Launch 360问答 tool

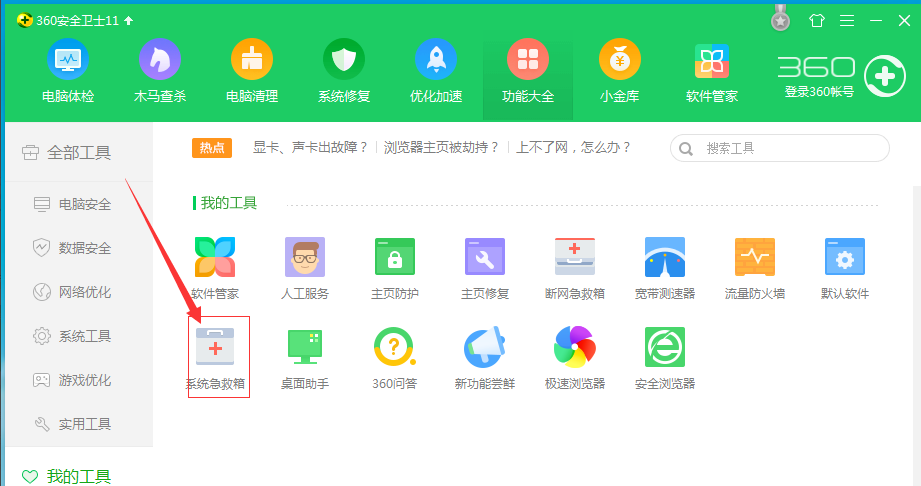[x=395, y=358]
